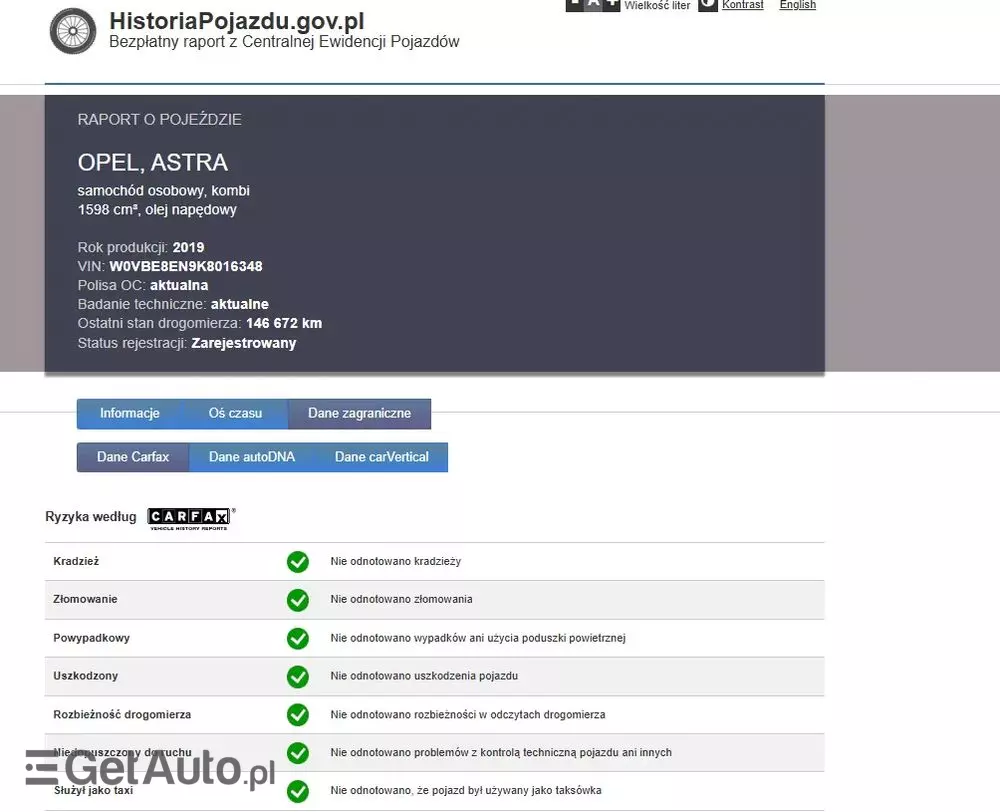View the Dane Carfax tab
Image resolution: width=1000 pixels, height=812 pixels.
[132, 456]
